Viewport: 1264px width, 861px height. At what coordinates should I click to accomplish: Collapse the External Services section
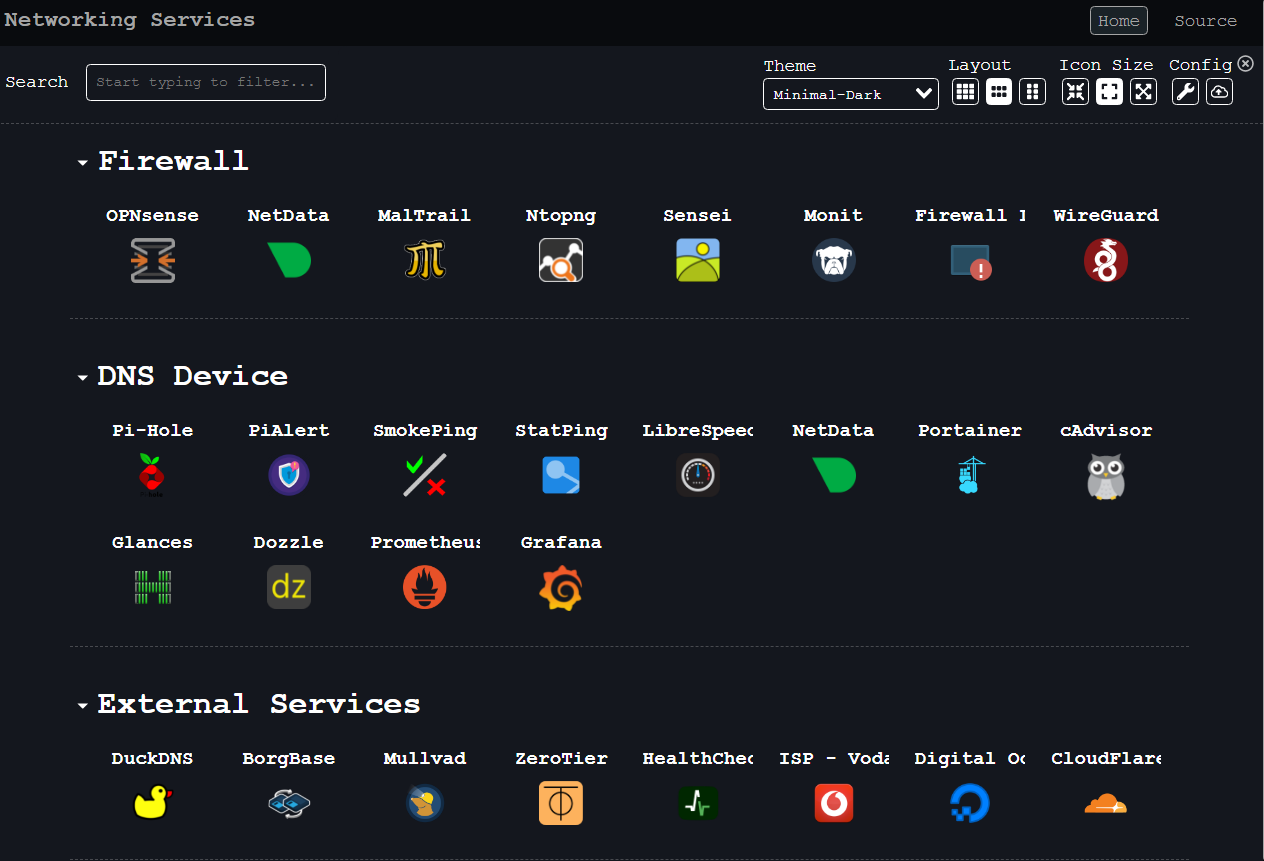click(83, 706)
